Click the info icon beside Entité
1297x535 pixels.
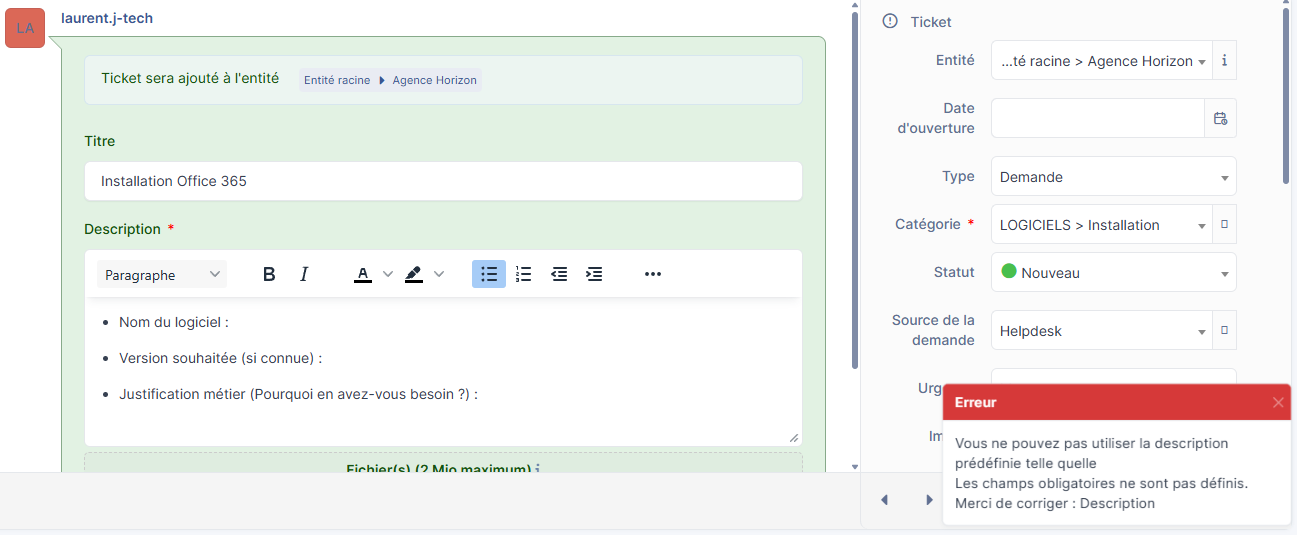click(1224, 60)
